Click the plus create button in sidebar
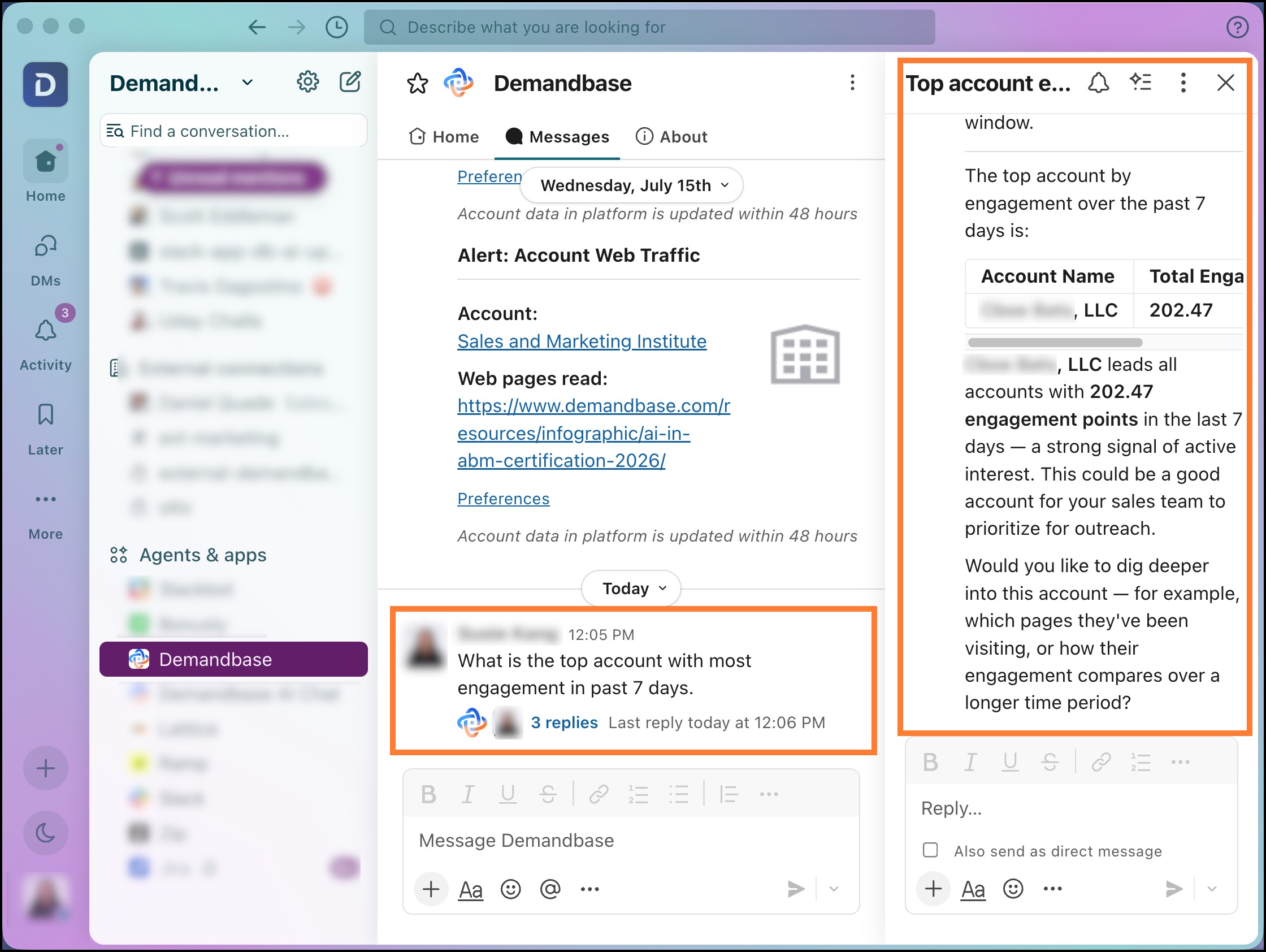This screenshot has height=952, width=1266. pos(45,768)
